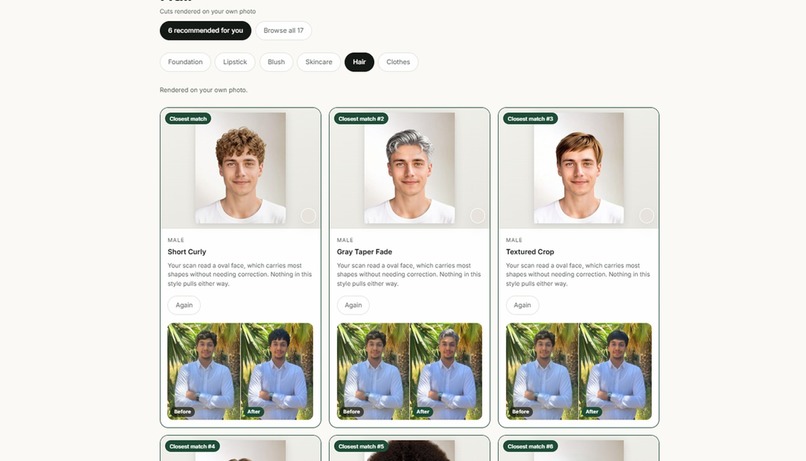View the After photo for Short Curly

coord(277,371)
